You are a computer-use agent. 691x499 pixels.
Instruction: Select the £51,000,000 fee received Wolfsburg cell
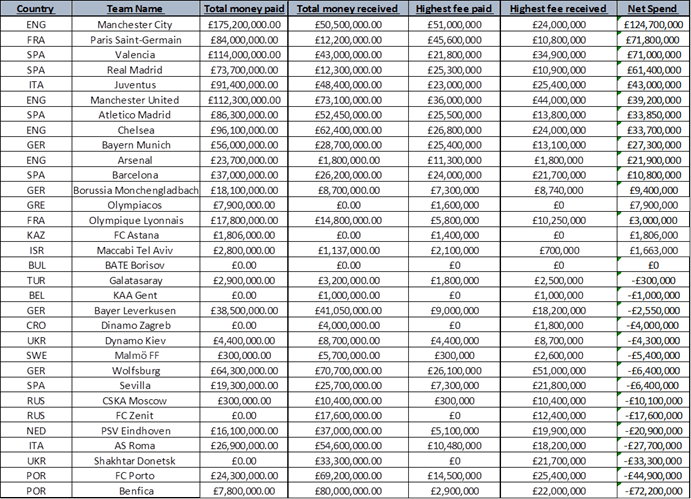tap(558, 370)
